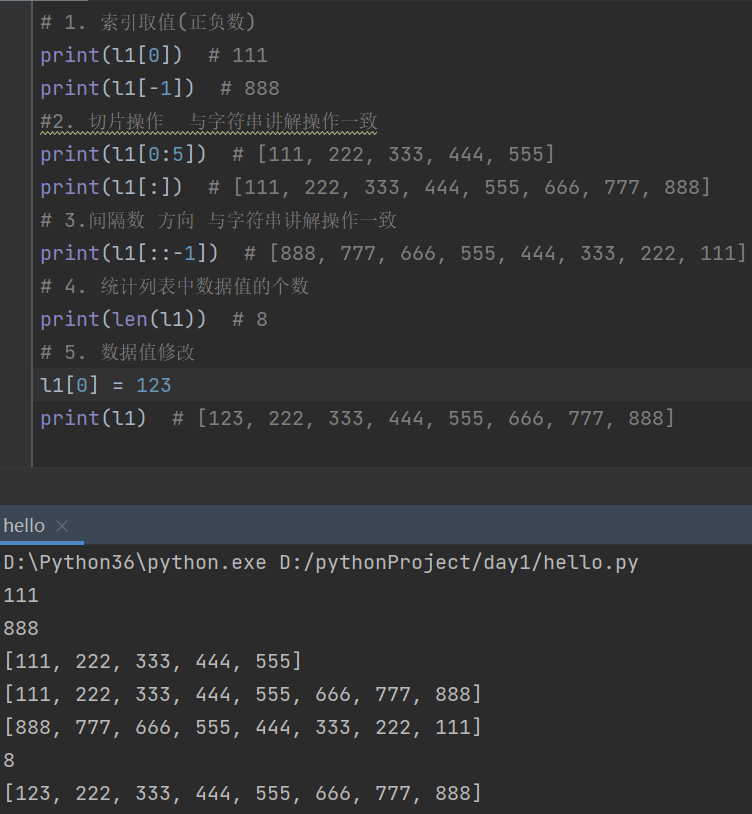752x814 pixels.
Task: Click the line 'print(l1[0]) # 111'
Action: tap(154, 55)
